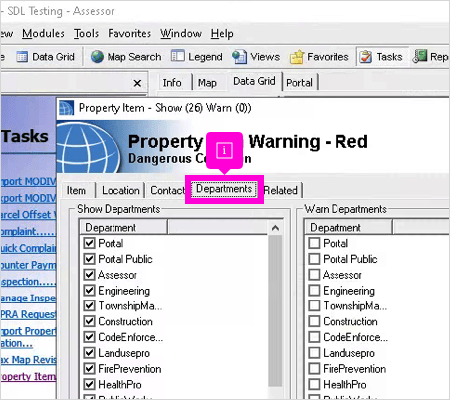
Task: Open the Favorites star folder icon
Action: click(x=297, y=57)
